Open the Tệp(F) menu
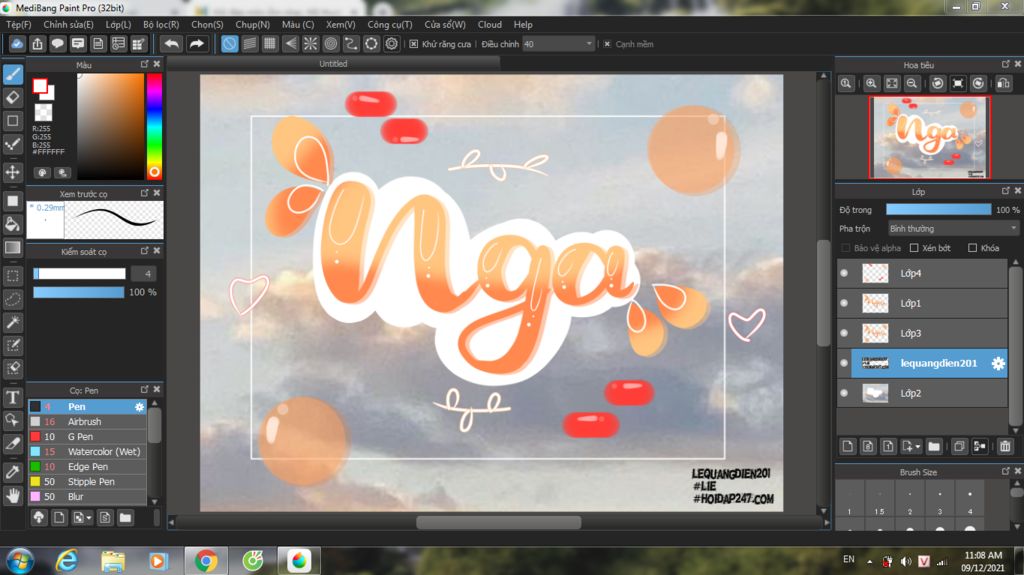 point(18,24)
